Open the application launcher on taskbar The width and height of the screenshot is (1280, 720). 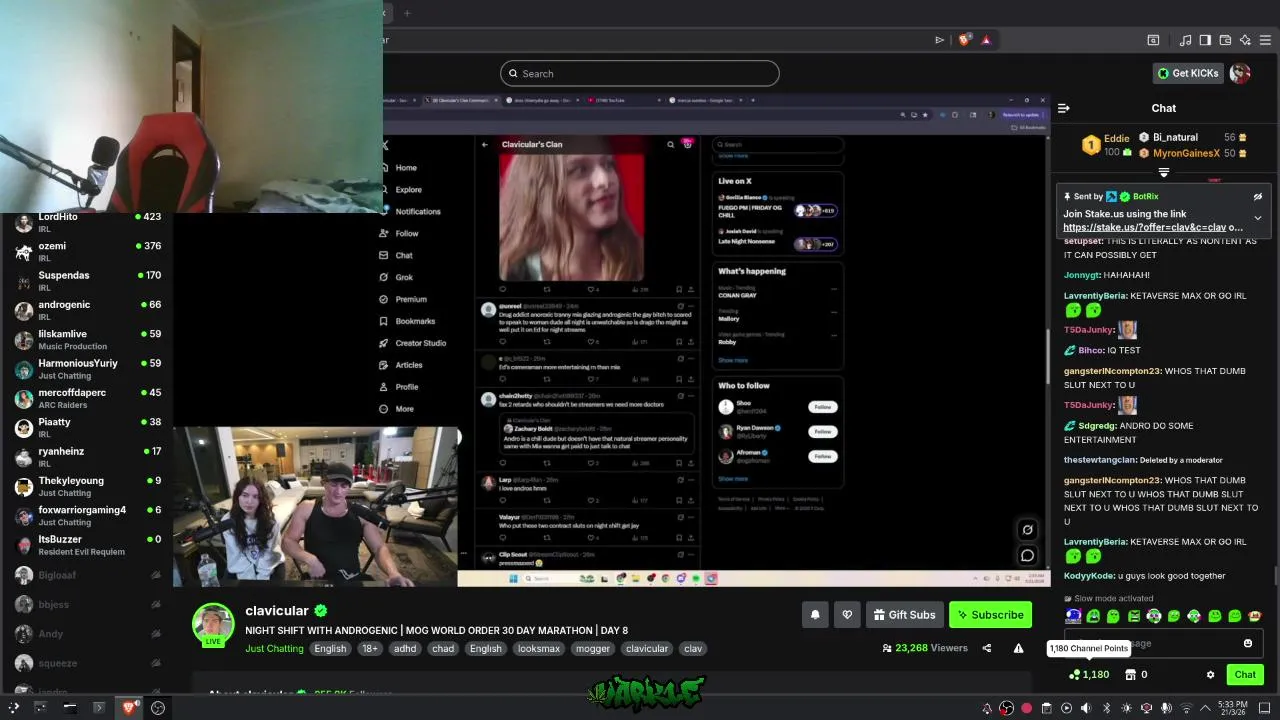coord(13,708)
